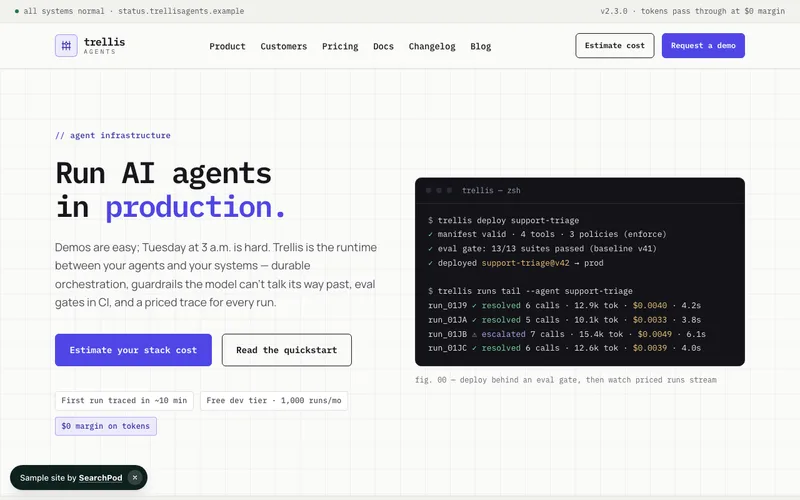This screenshot has width=800, height=500.
Task: Visit the Blog from the navbar
Action: pos(481,46)
